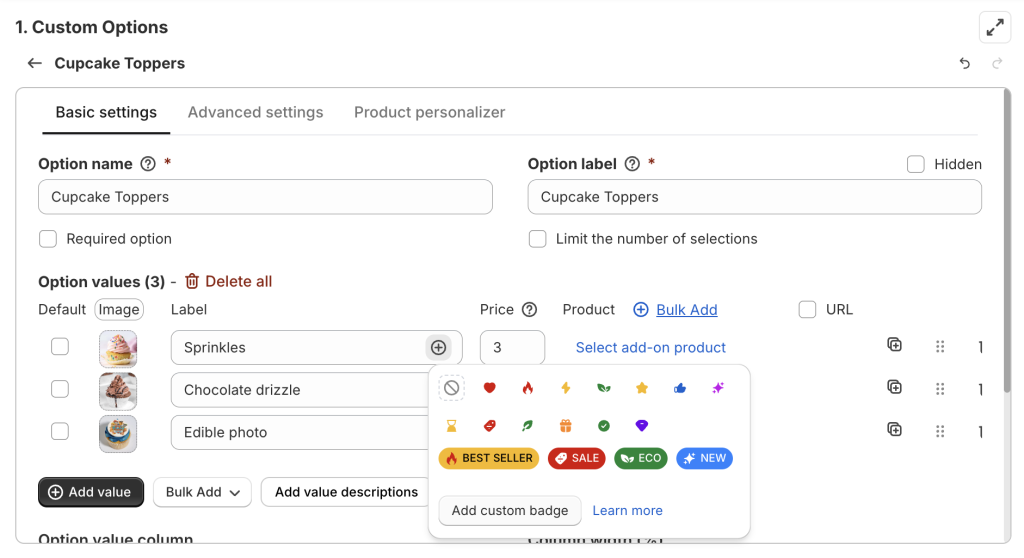Switch to the Advanced settings tab
This screenshot has height=558, width=1024.
point(255,112)
